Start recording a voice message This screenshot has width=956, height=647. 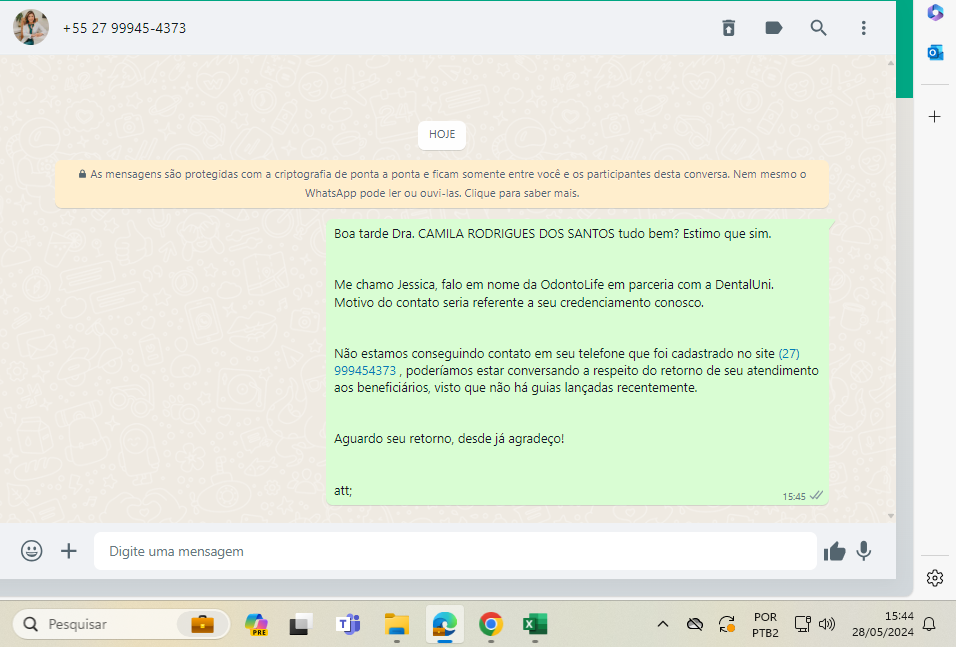[863, 551]
